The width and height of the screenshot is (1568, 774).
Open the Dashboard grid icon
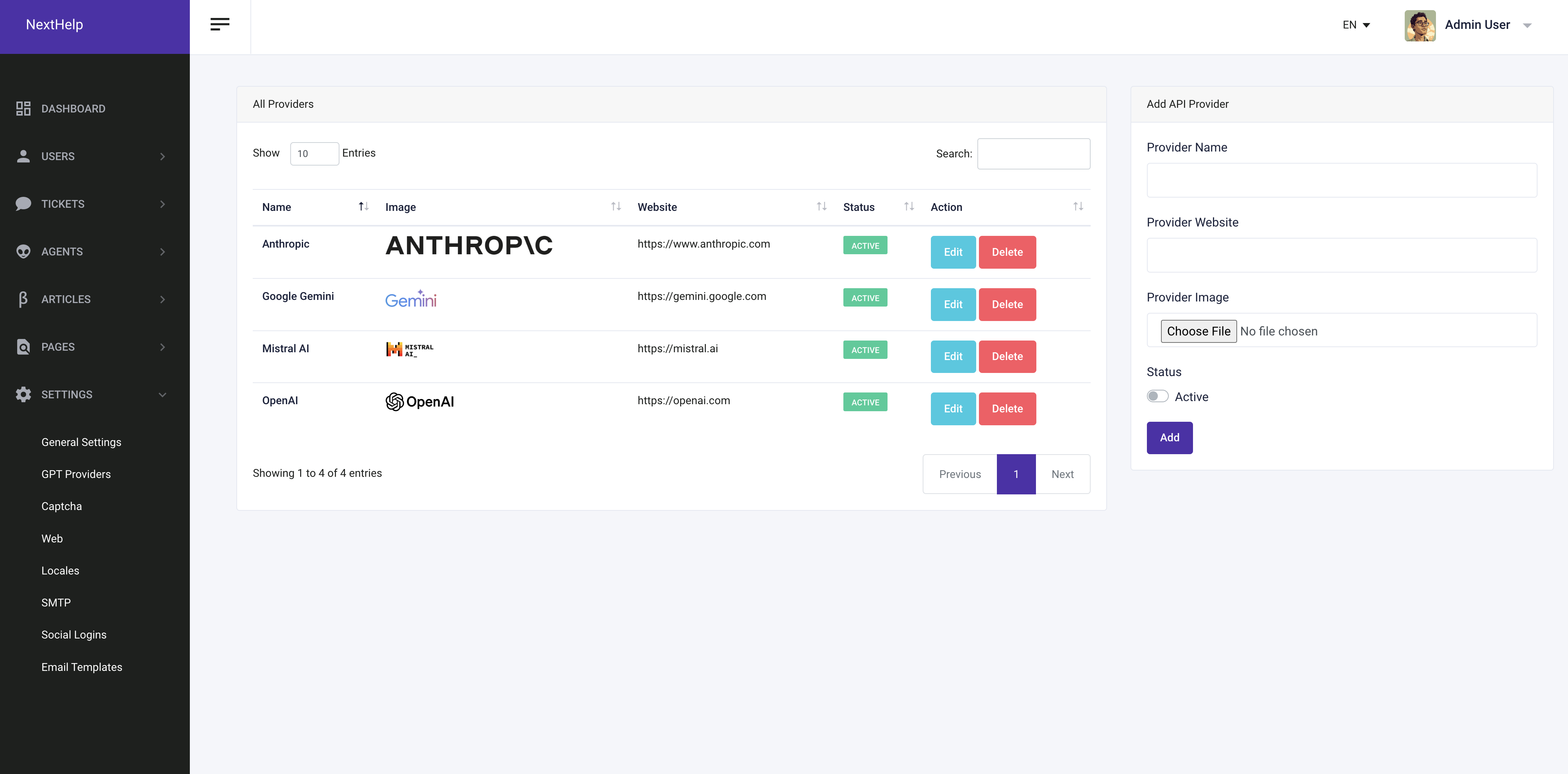point(23,108)
